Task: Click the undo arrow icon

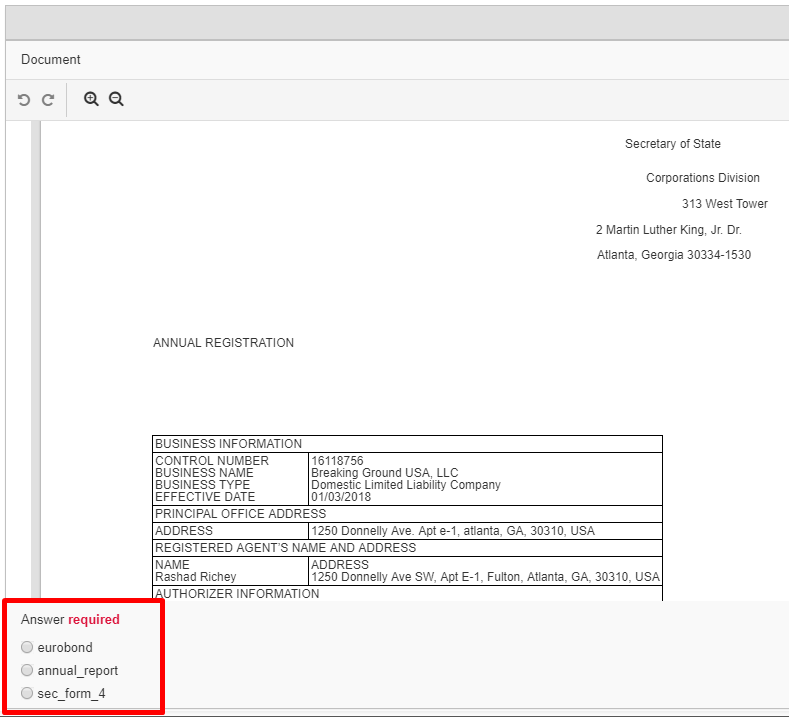Action: click(x=24, y=100)
